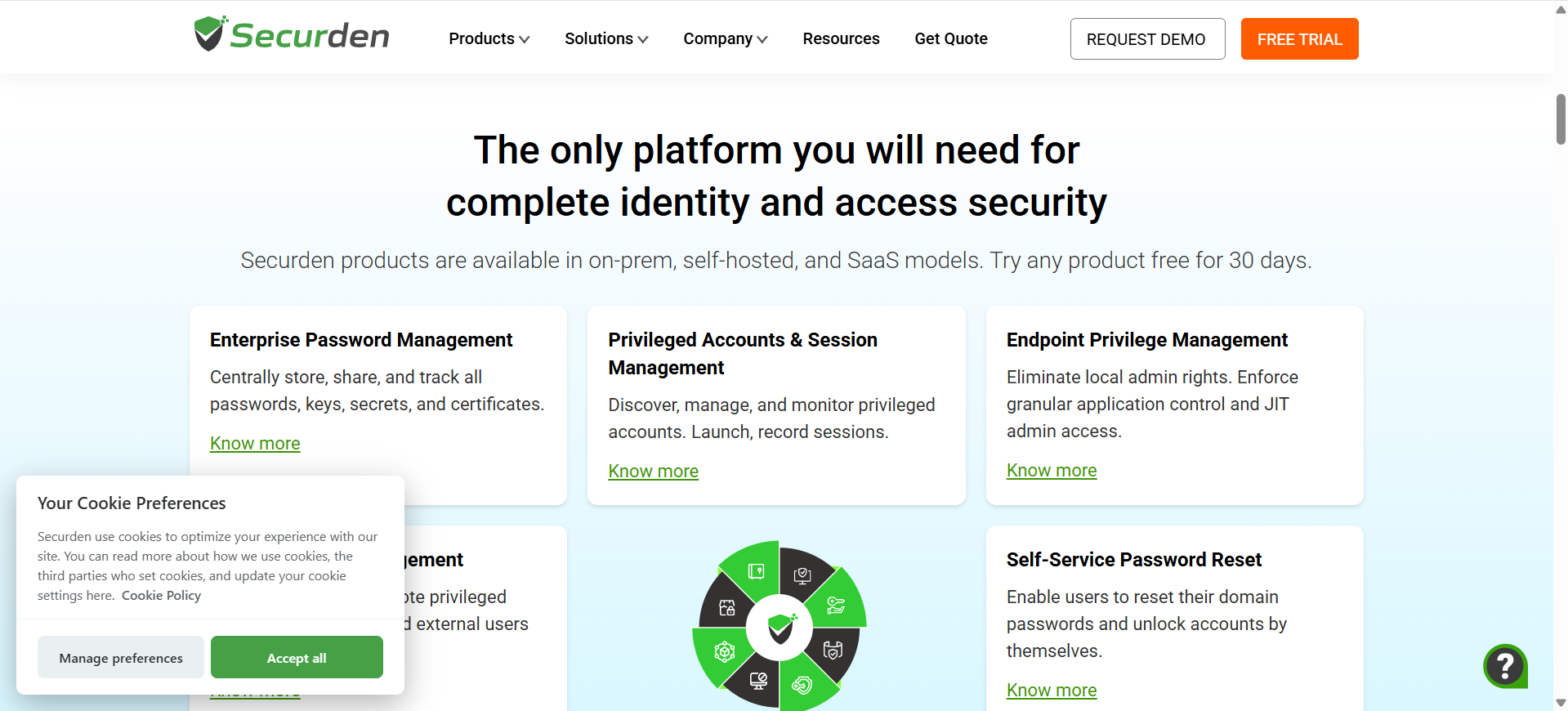This screenshot has height=711, width=1568.
Task: Accept all cookies
Action: coord(297,657)
